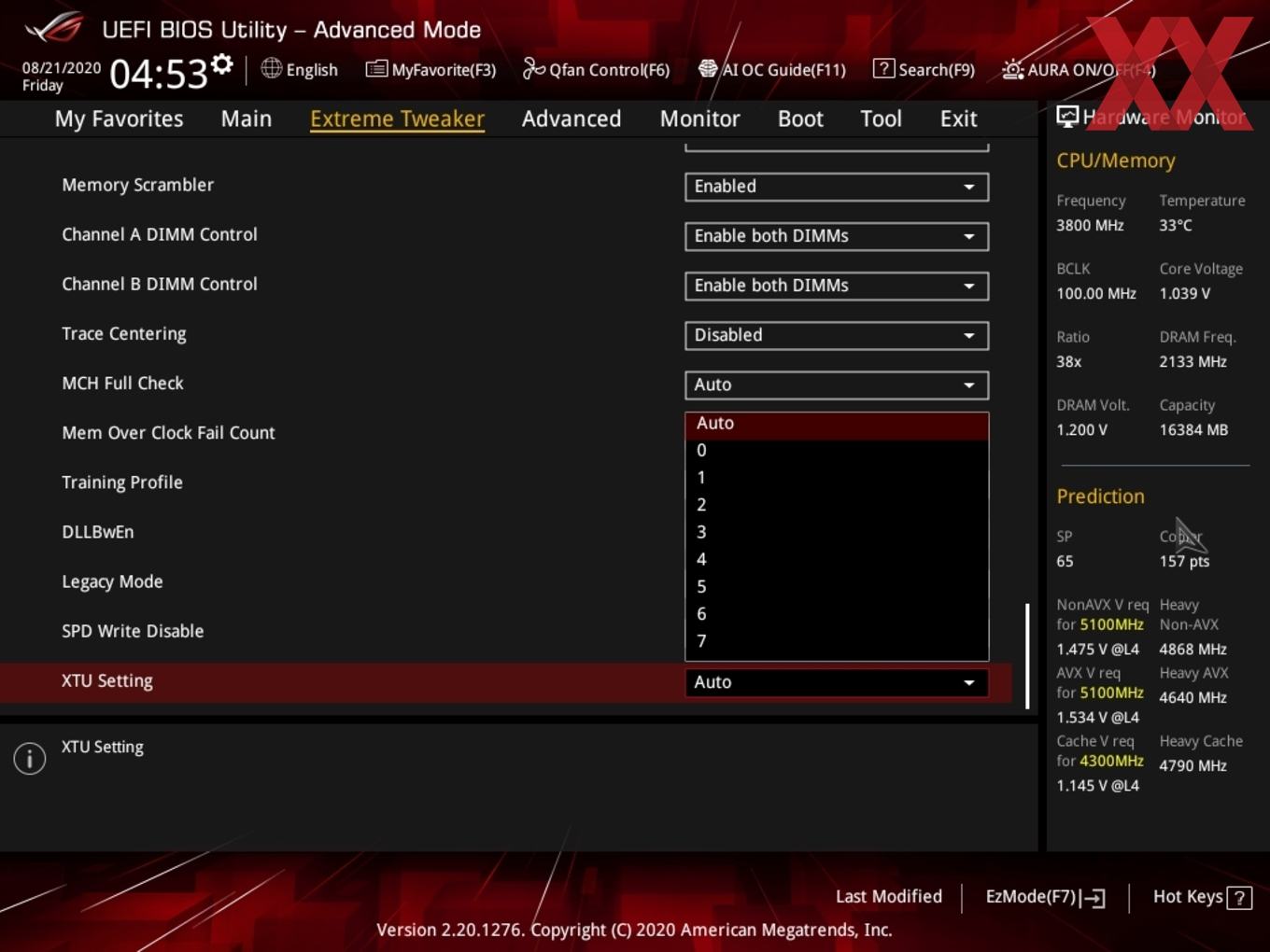Viewport: 1270px width, 952px height.
Task: Click the globe language icon
Action: (x=271, y=68)
